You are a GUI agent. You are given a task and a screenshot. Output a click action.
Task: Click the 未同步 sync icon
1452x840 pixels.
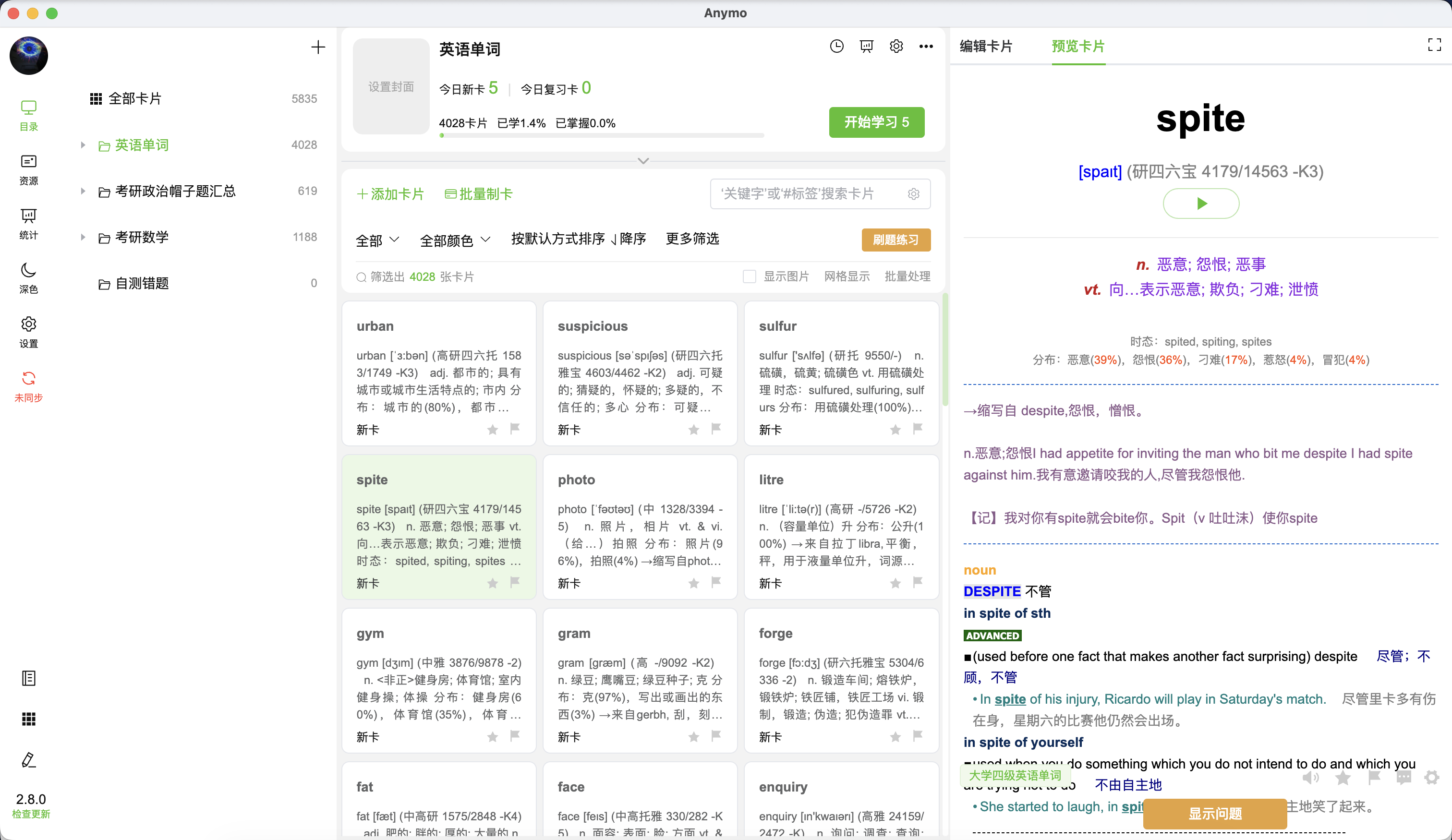click(28, 386)
